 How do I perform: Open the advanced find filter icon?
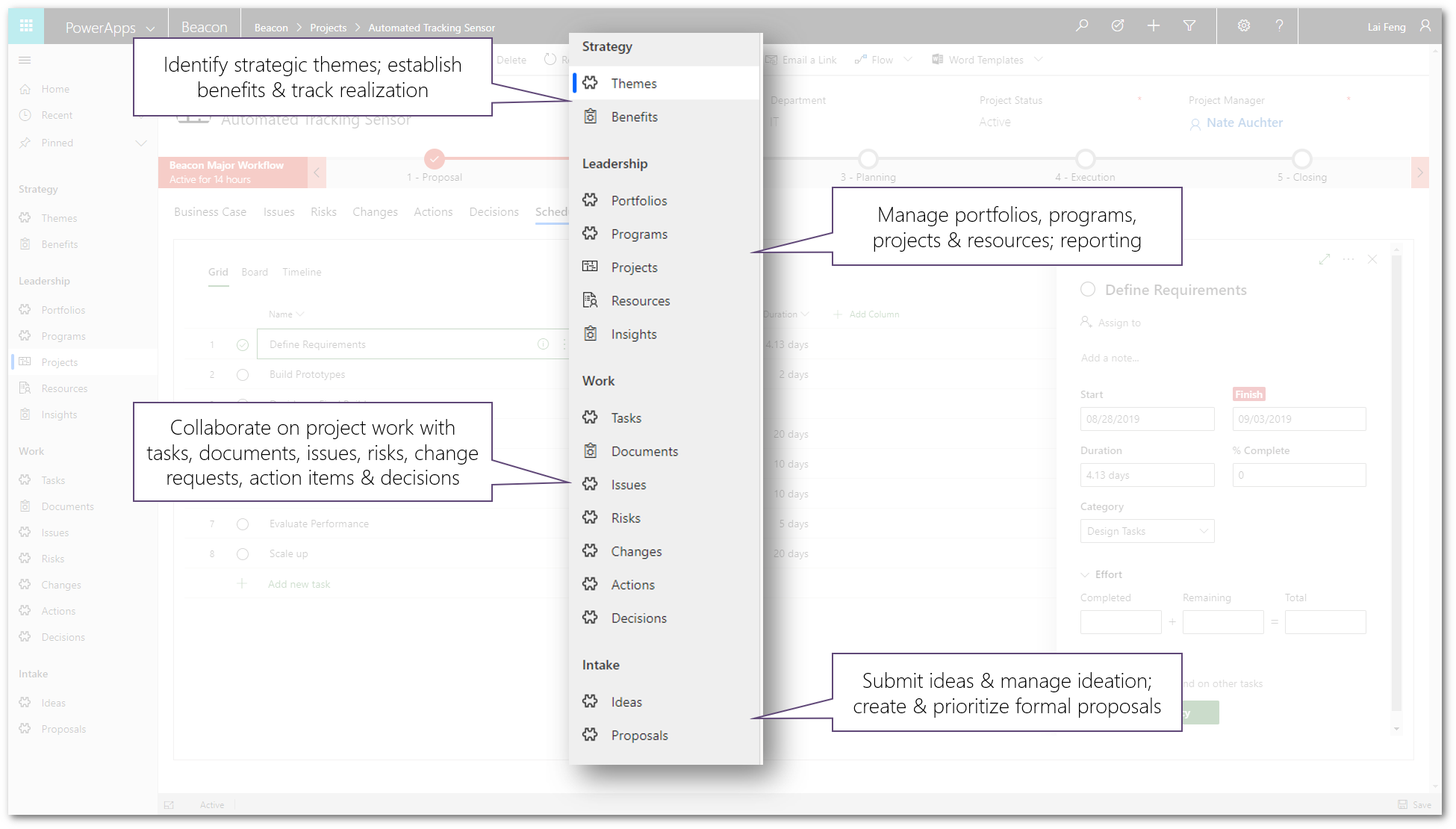pos(1189,26)
